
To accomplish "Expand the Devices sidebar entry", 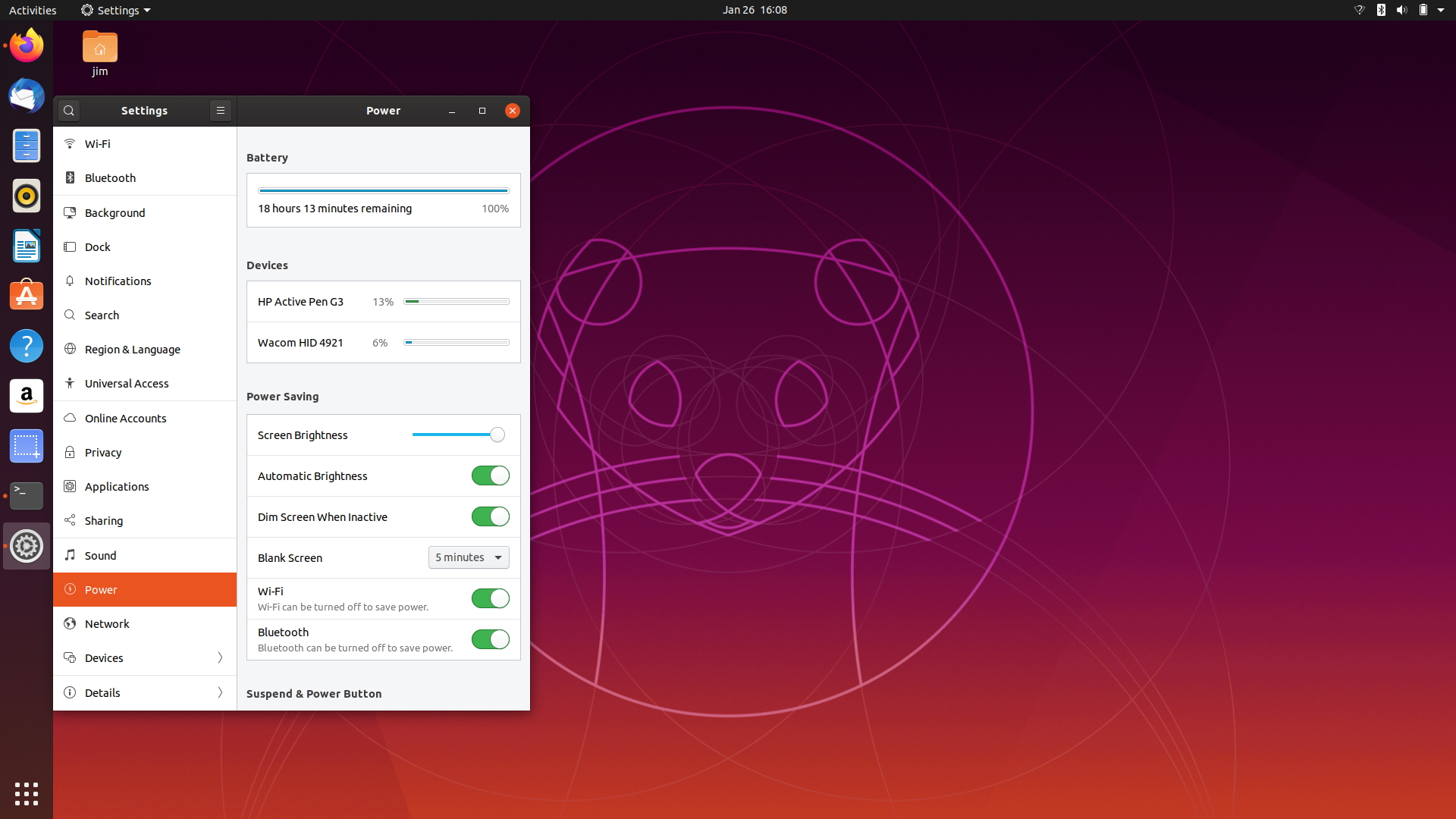I will coord(144,657).
